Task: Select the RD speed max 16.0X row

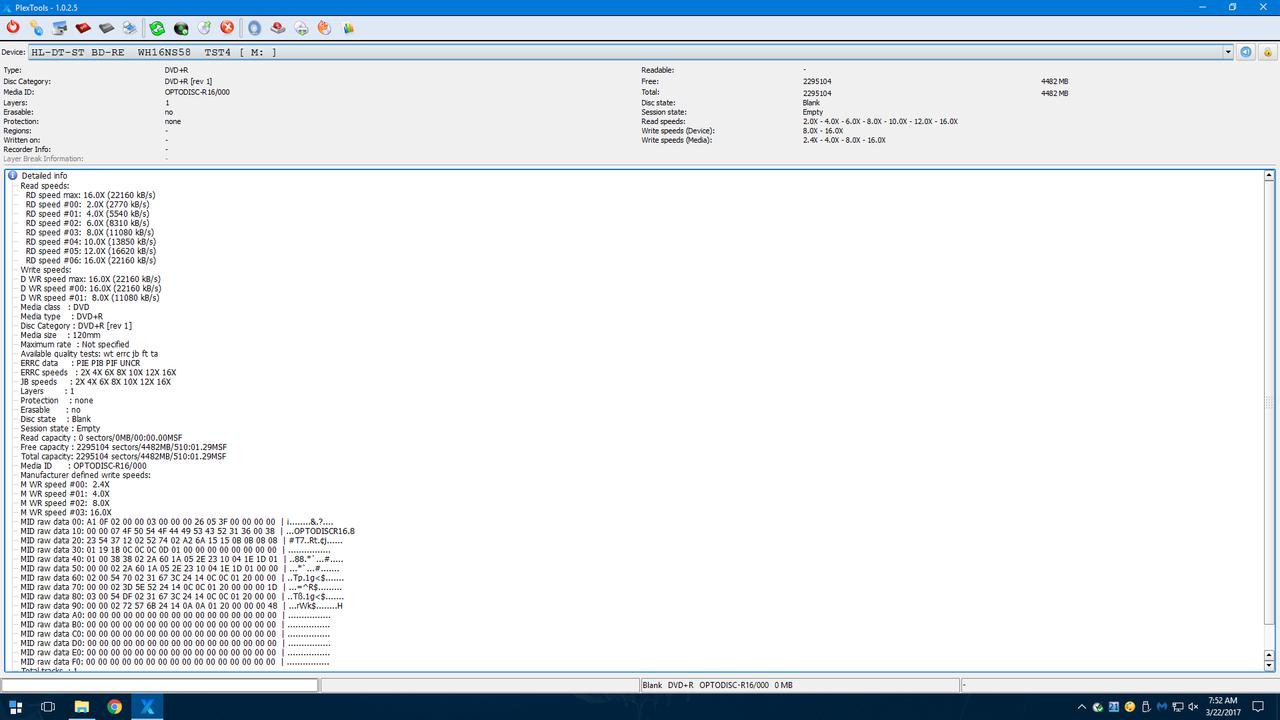Action: 90,195
